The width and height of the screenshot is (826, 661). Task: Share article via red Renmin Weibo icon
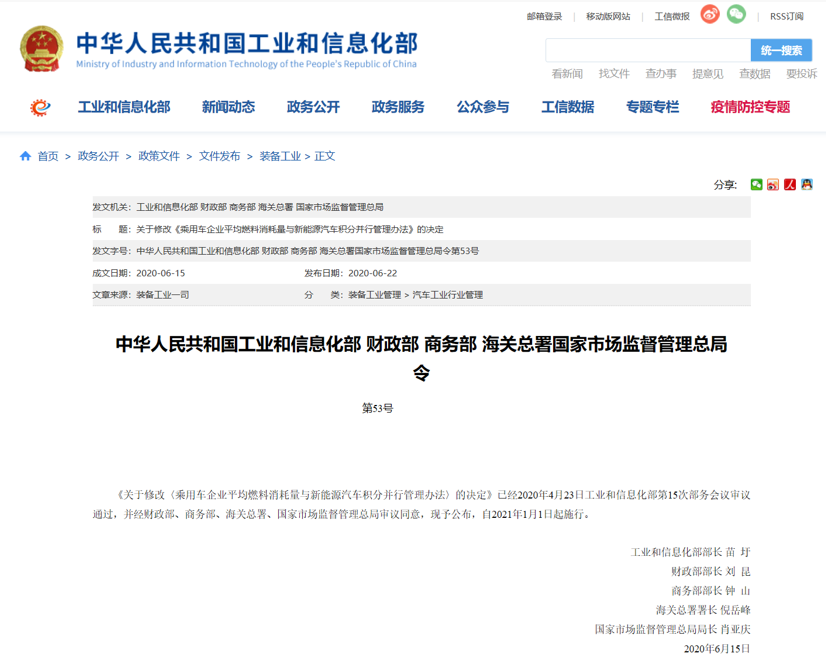(x=790, y=185)
